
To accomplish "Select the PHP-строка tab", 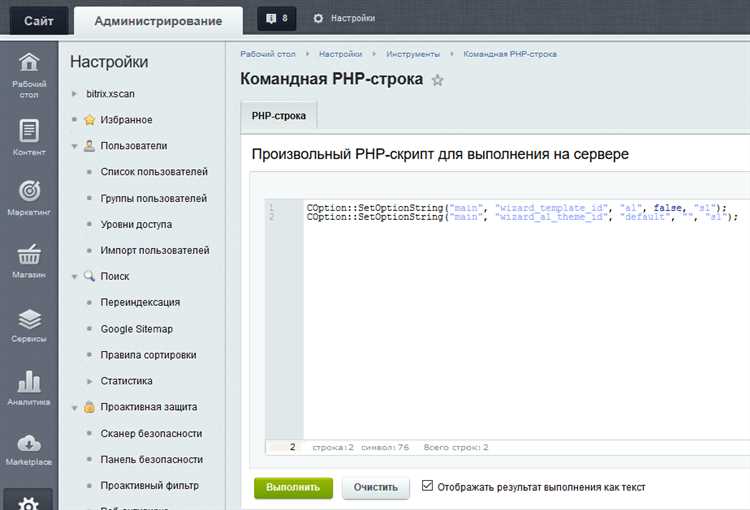I will click(279, 115).
